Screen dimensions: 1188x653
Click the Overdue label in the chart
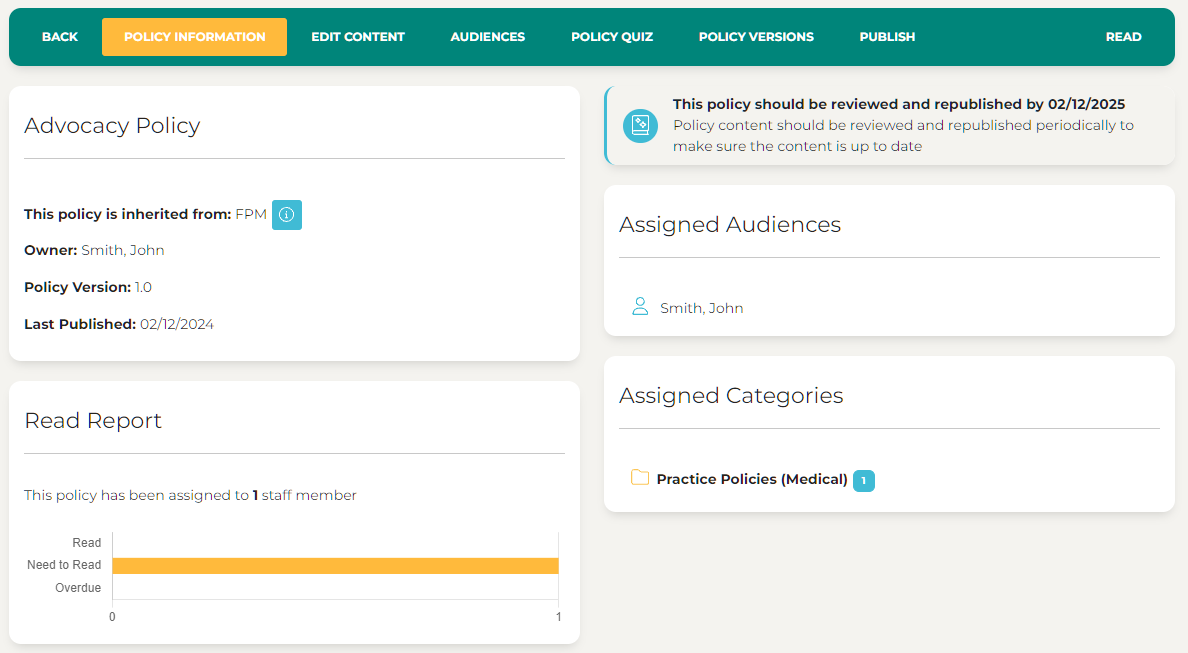78,588
